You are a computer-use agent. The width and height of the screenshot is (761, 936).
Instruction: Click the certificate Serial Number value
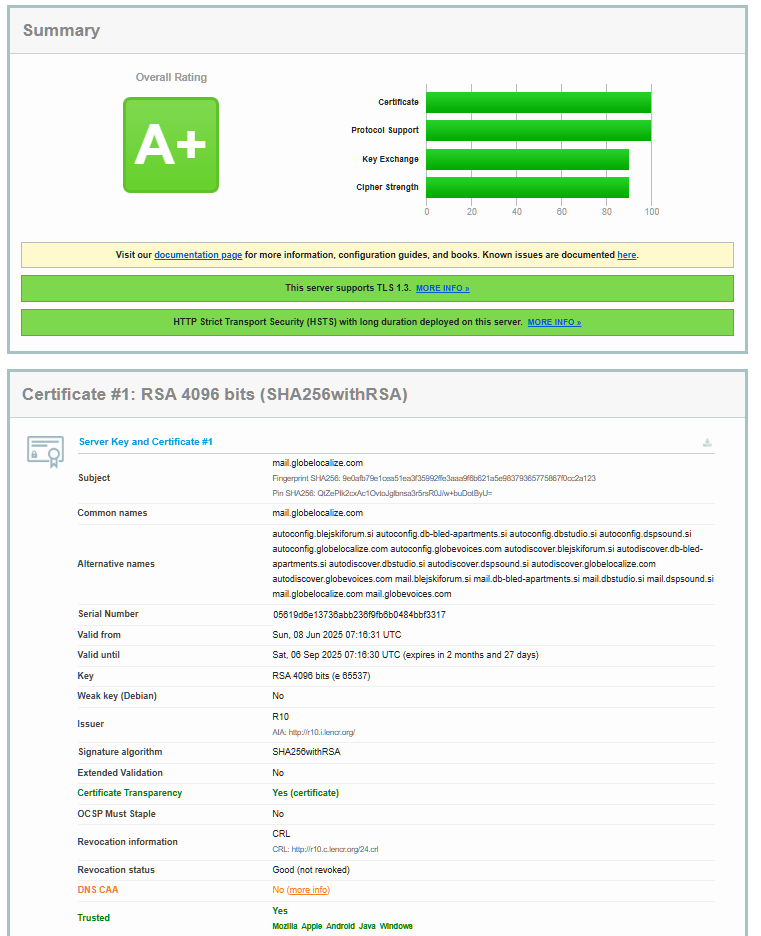pyautogui.click(x=359, y=614)
